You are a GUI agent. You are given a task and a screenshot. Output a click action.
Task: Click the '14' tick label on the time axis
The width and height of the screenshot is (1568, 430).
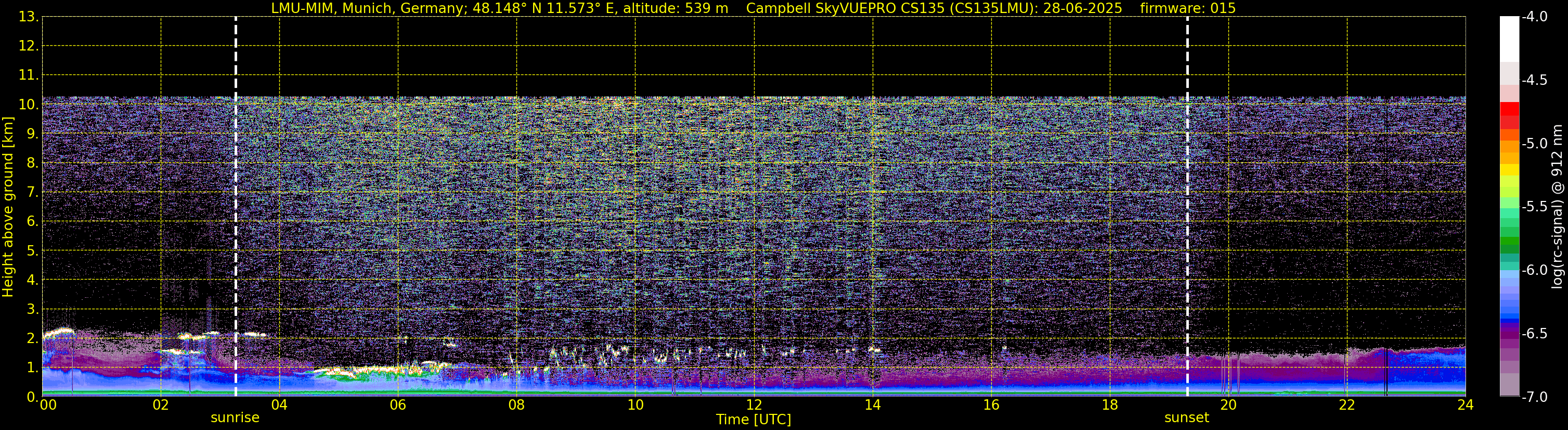[873, 405]
